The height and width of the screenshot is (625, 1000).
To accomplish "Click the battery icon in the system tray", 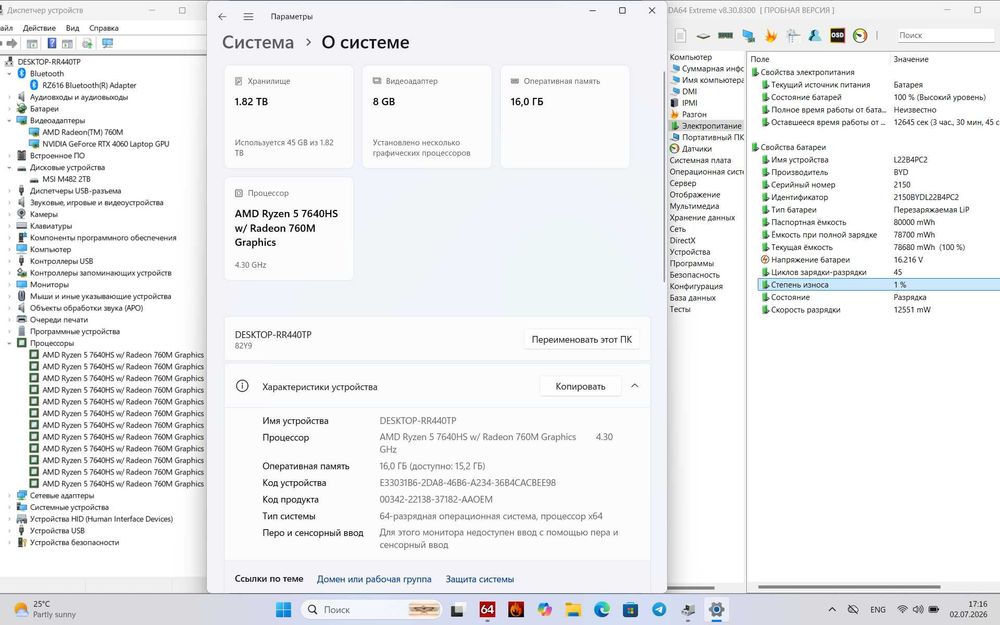I will (934, 610).
